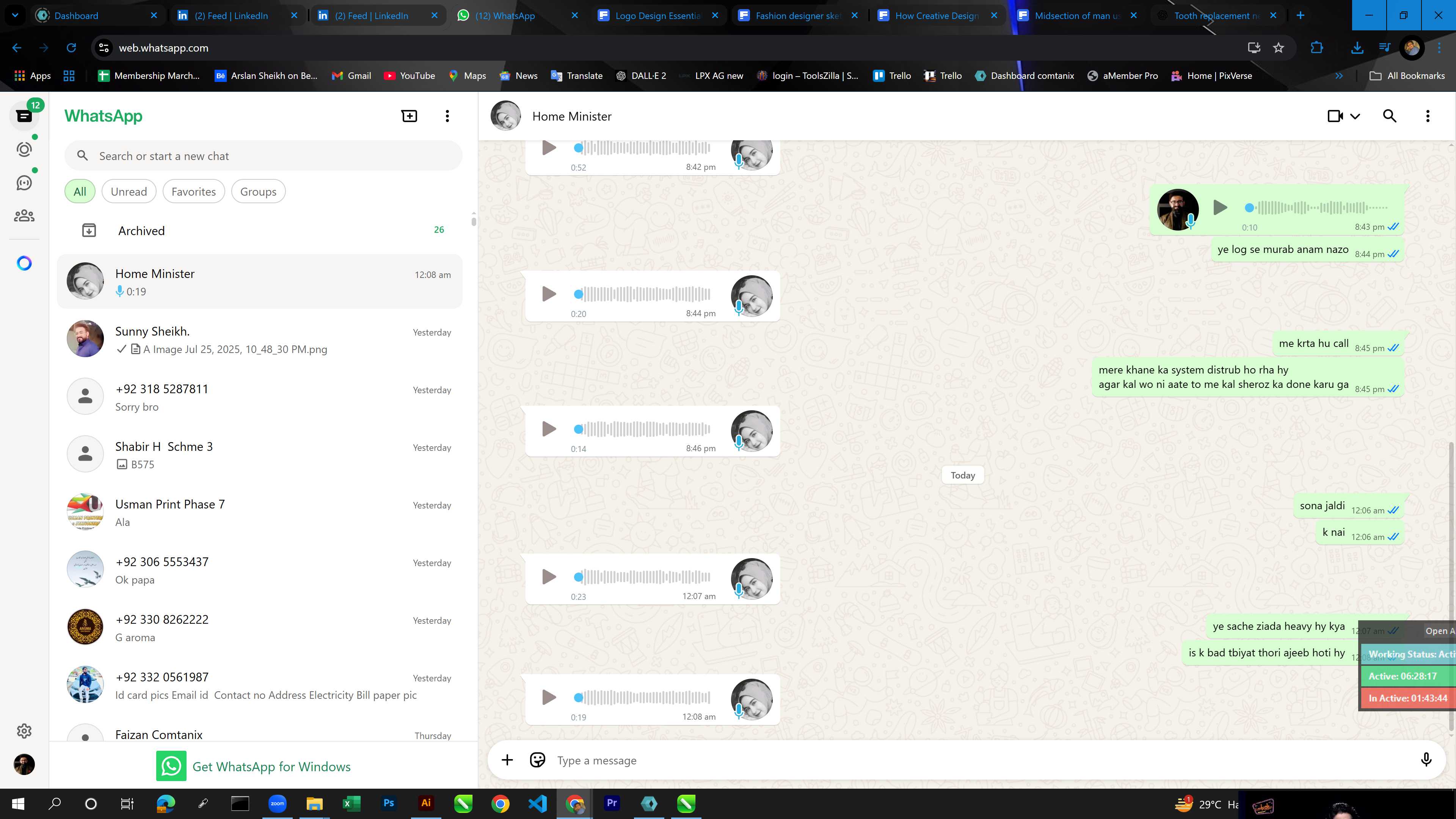
Task: Show more bookmarks with double chevron
Action: [x=1338, y=76]
